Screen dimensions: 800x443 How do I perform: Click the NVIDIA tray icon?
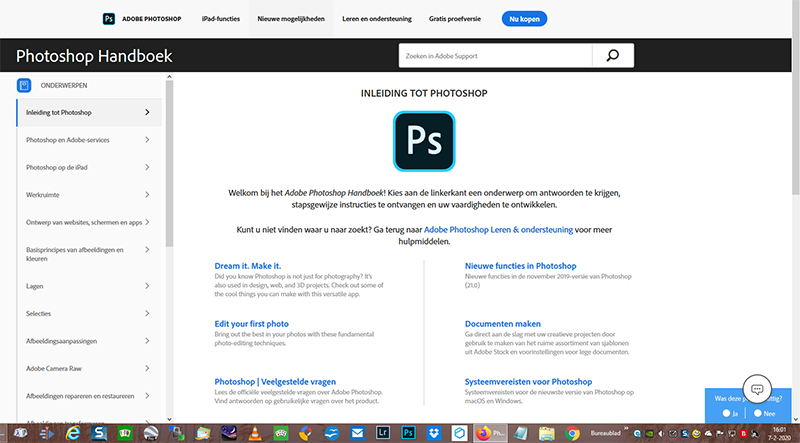(x=649, y=434)
